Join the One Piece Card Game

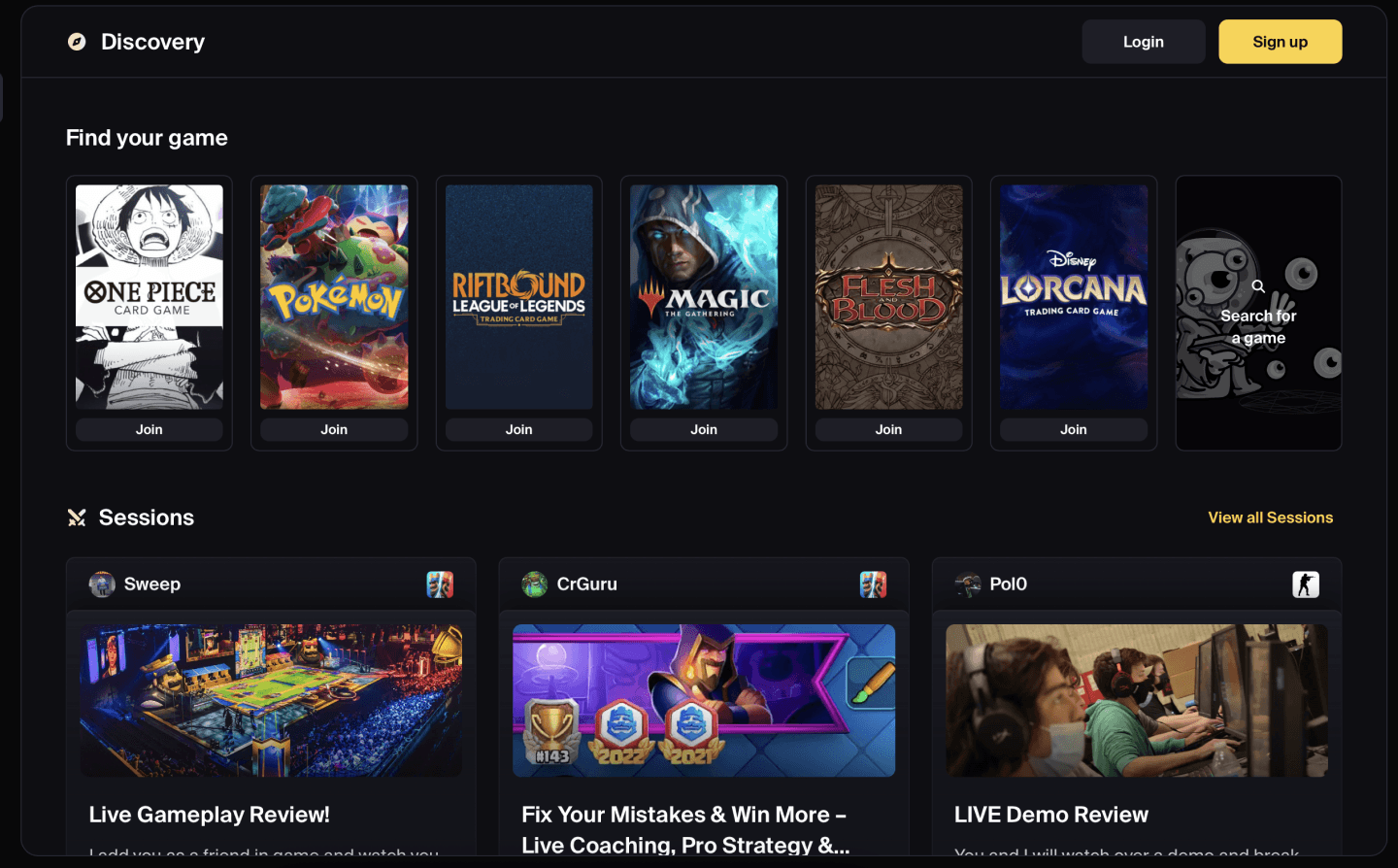pos(150,429)
